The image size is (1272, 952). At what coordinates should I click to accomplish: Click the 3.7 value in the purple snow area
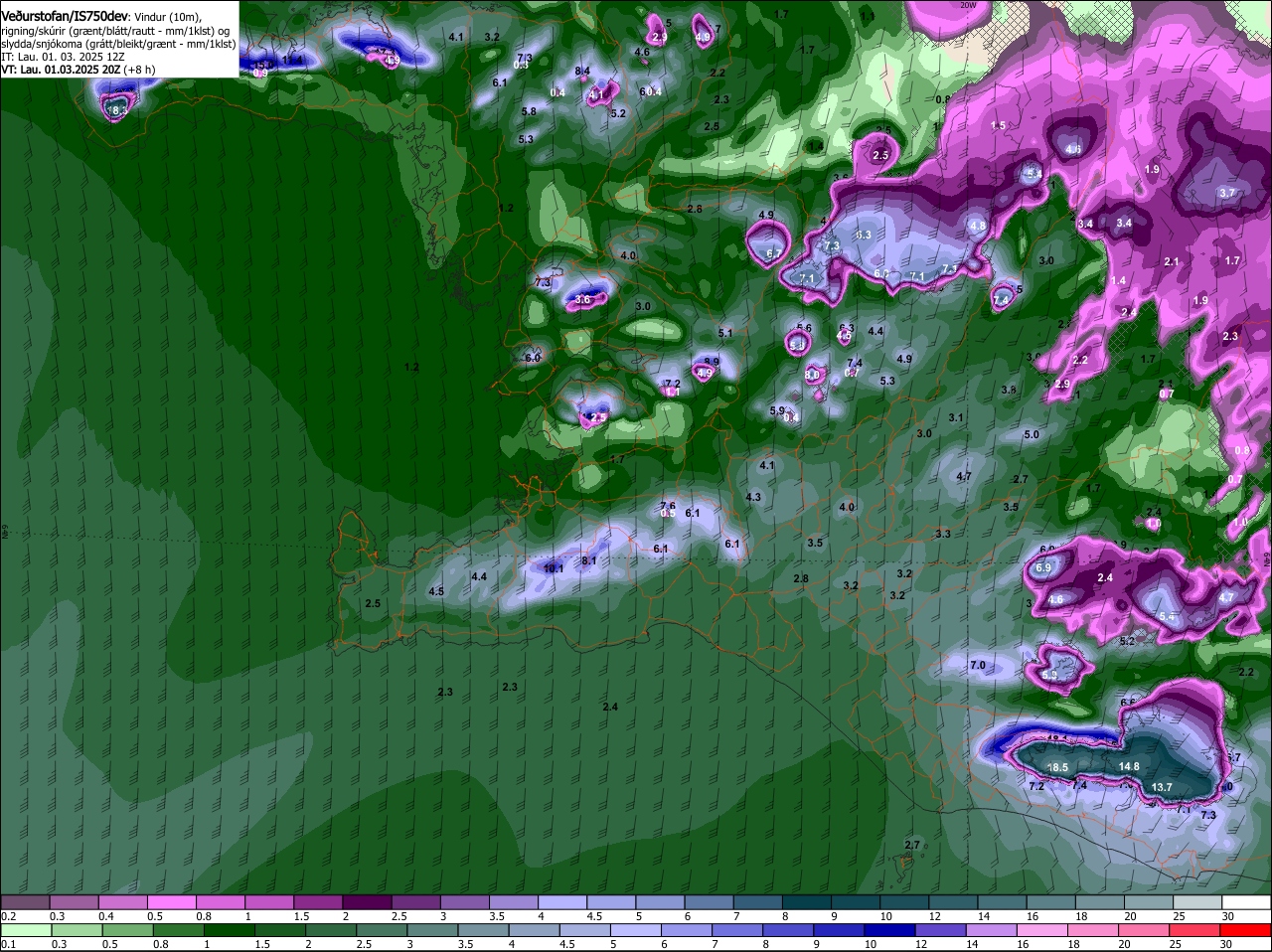coord(1227,193)
